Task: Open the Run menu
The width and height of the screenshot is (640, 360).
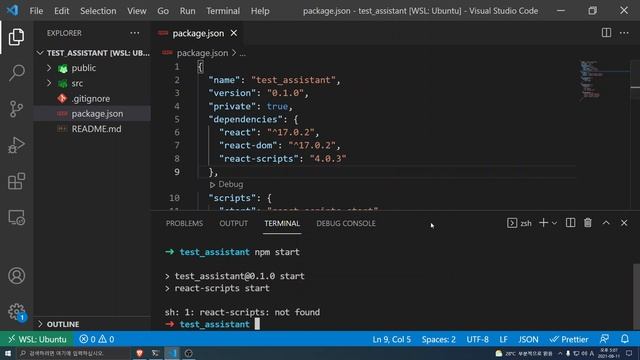Action: click(187, 11)
